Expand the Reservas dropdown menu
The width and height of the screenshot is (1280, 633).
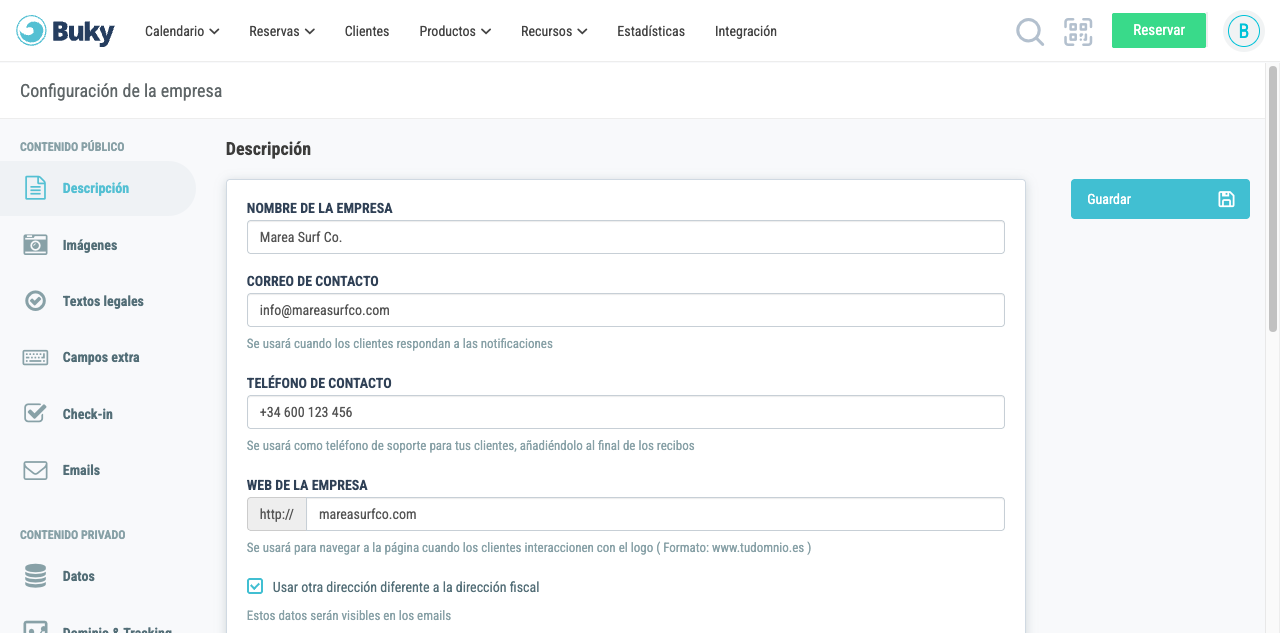tap(282, 31)
